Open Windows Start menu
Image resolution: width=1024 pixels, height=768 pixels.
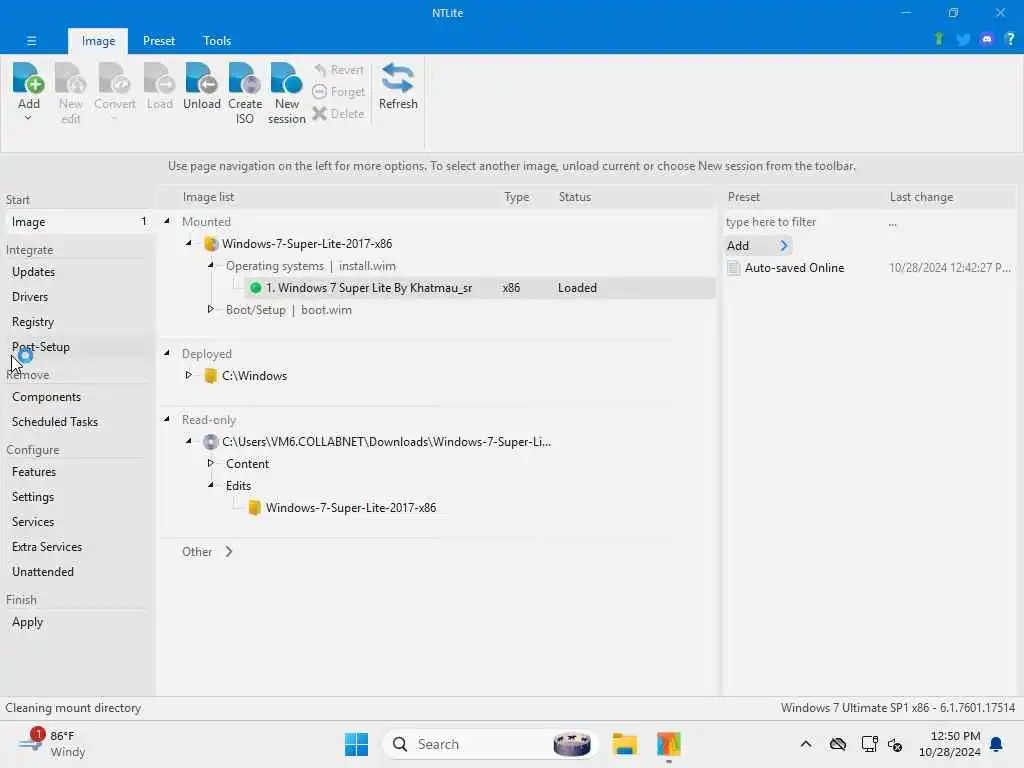click(x=357, y=744)
